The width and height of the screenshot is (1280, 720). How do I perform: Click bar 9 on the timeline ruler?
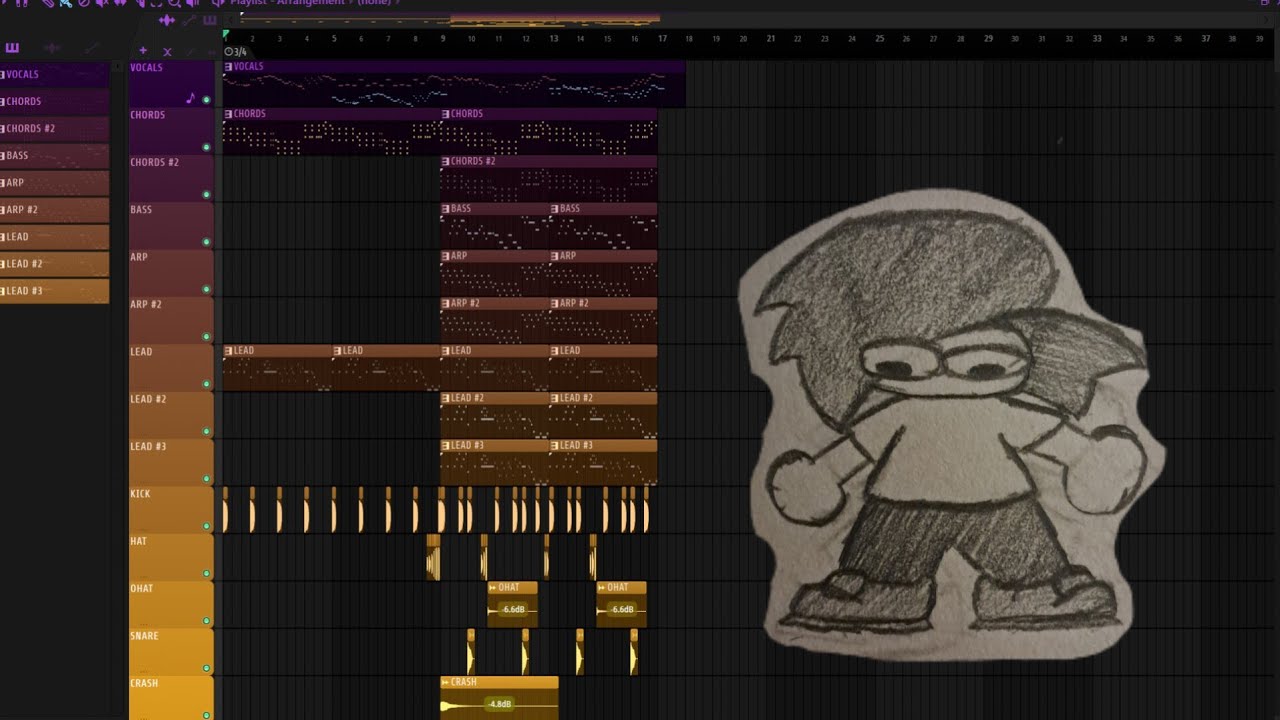point(443,39)
